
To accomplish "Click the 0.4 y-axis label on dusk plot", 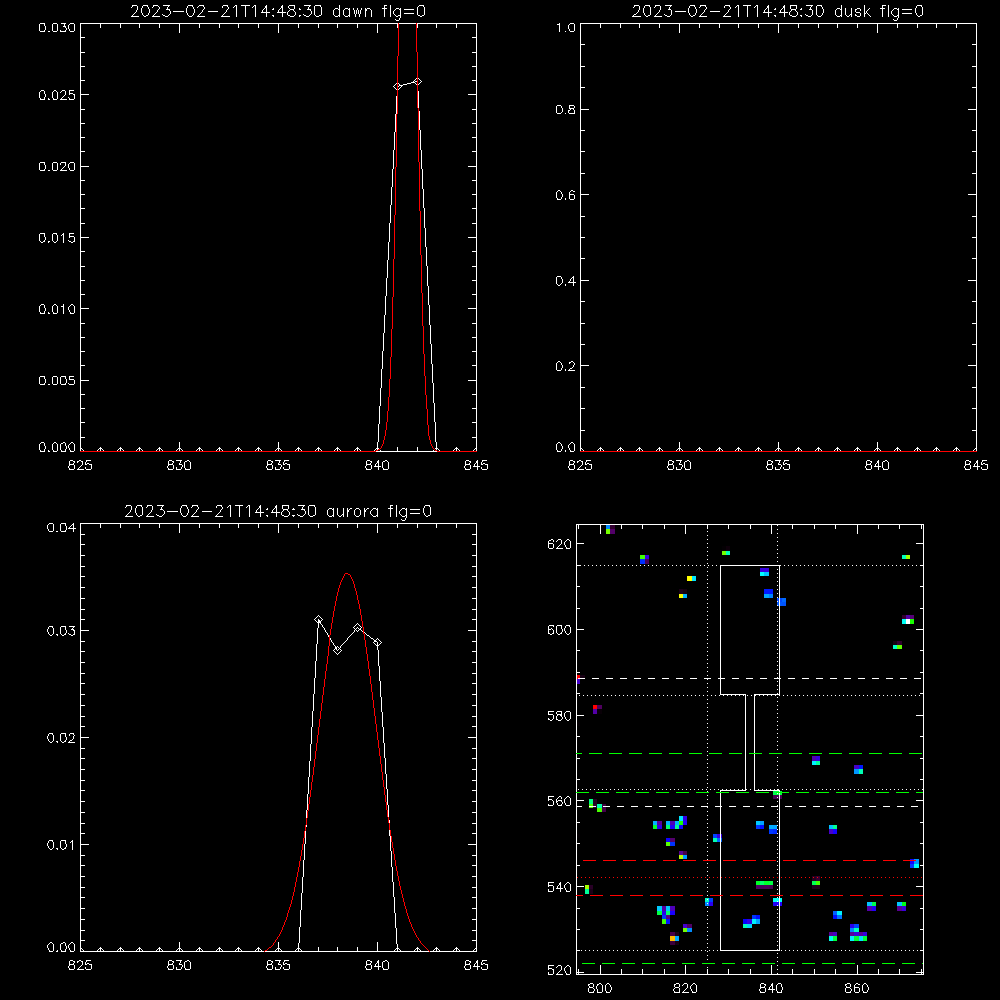I will (x=566, y=281).
